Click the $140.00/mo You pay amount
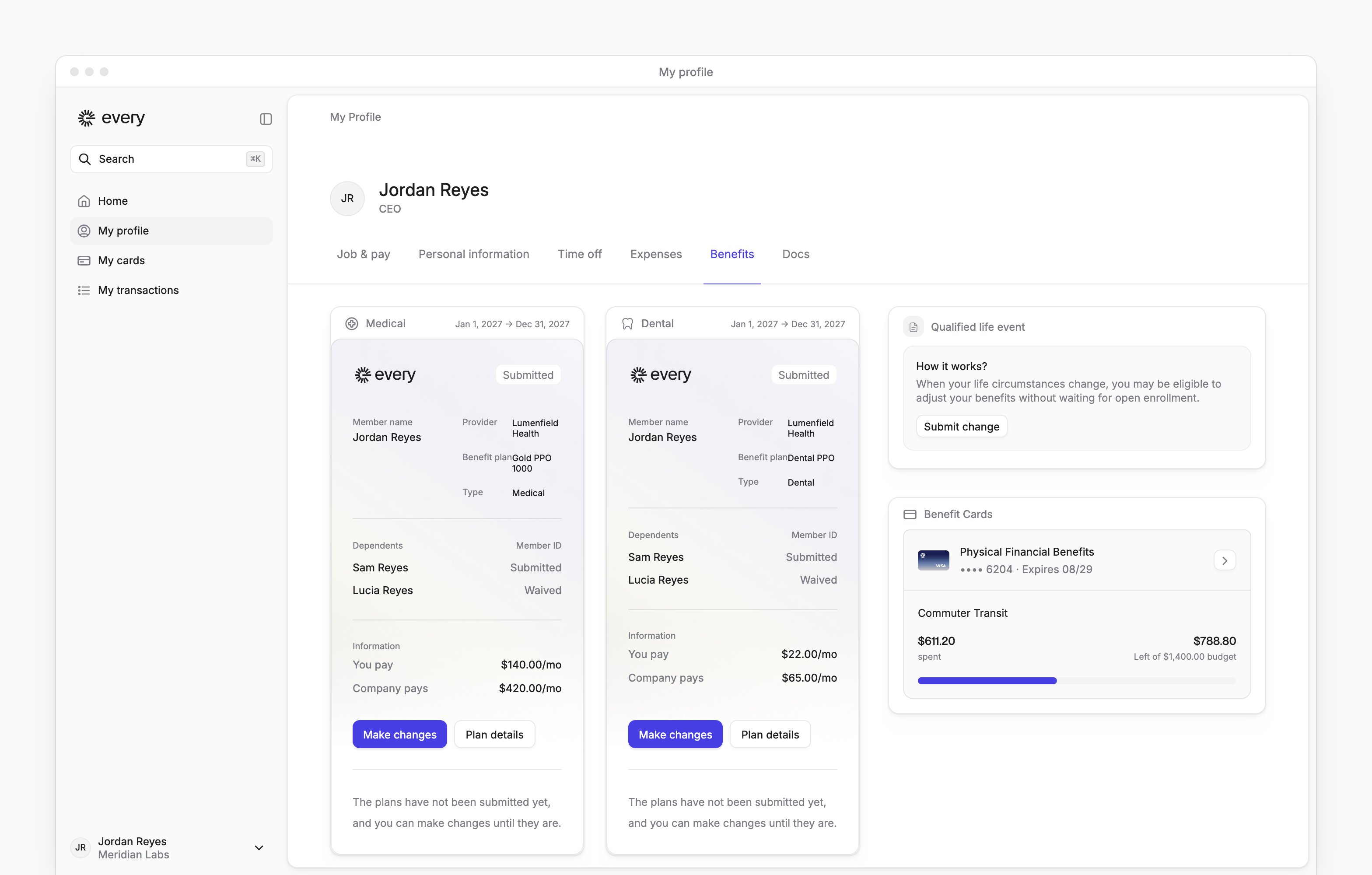 pyautogui.click(x=530, y=665)
